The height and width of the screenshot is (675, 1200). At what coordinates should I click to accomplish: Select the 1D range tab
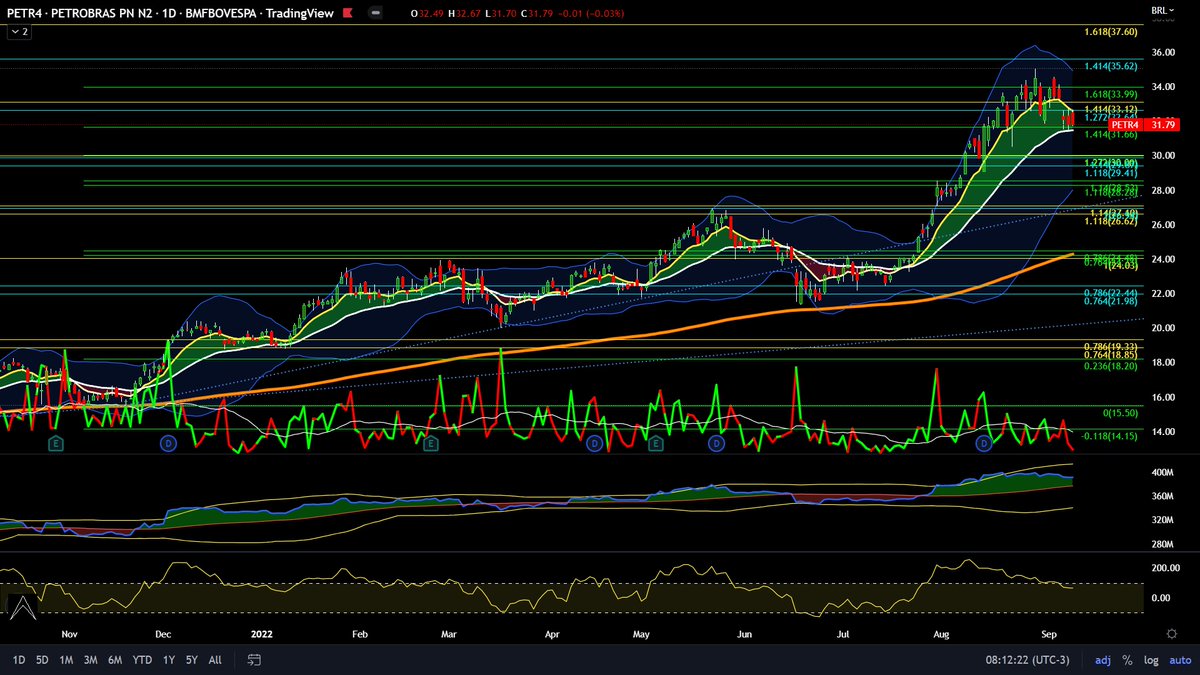pos(19,660)
